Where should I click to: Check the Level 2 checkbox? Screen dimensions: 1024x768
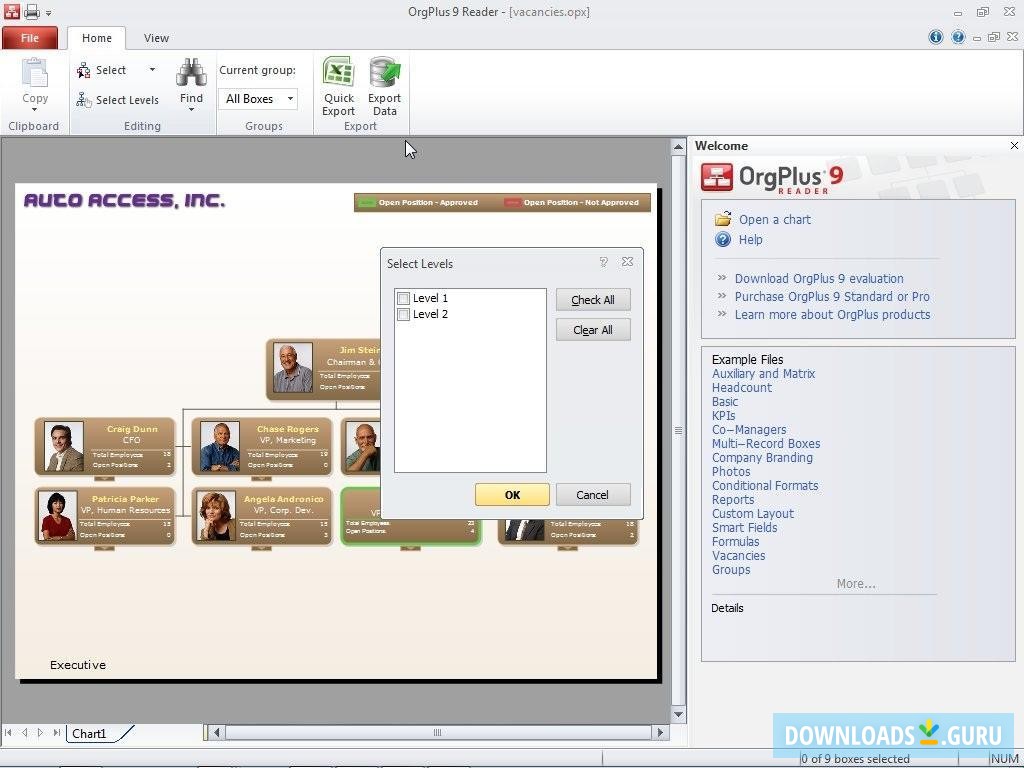pos(404,313)
